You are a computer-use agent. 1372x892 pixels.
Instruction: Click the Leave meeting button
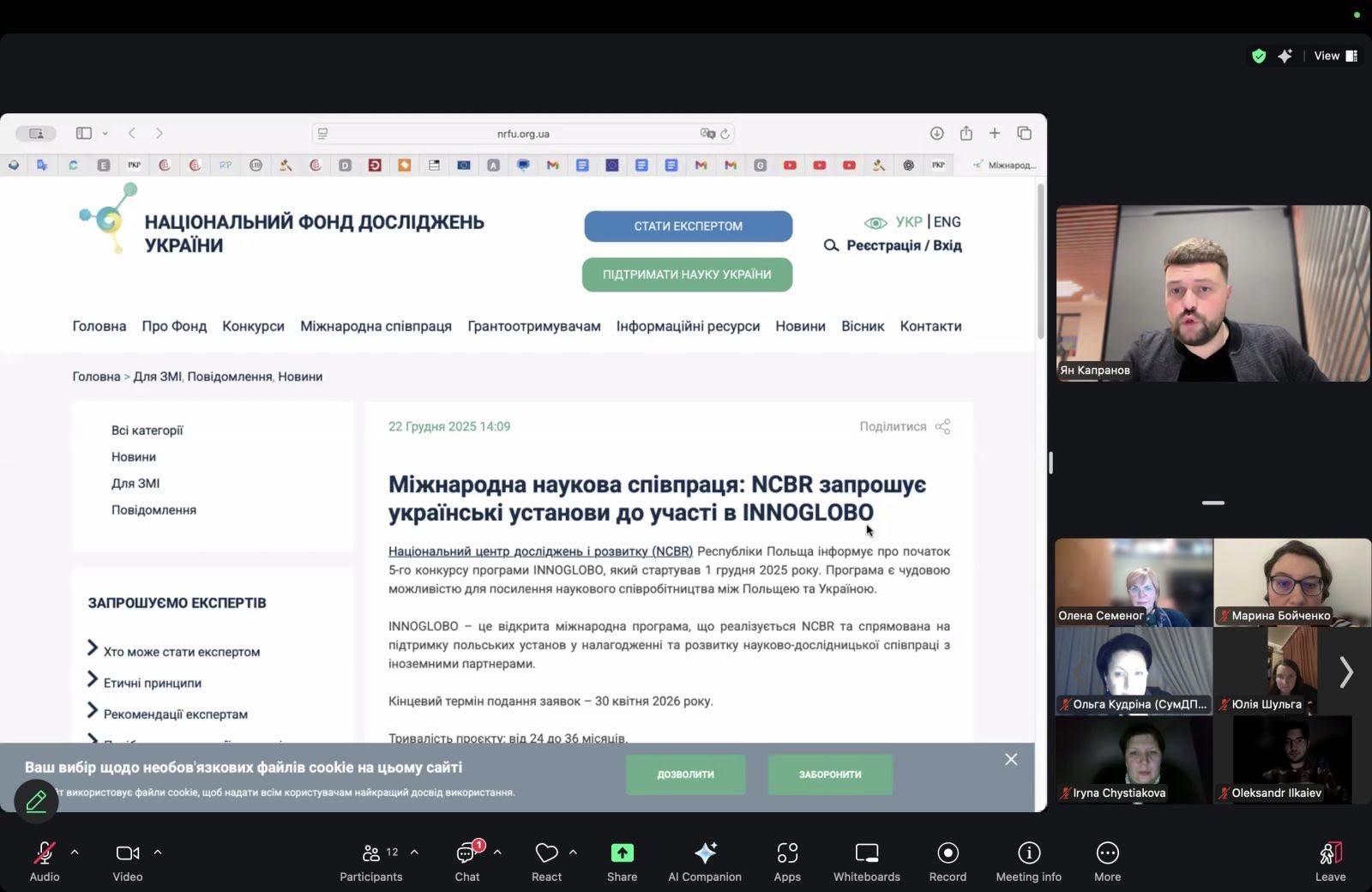coord(1330,861)
